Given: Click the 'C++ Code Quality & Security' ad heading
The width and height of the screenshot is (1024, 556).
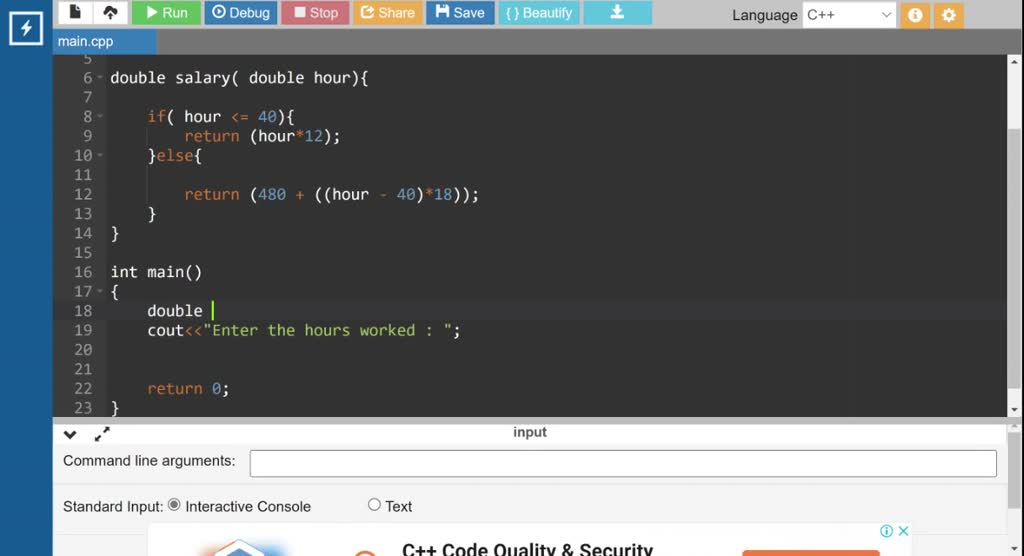Looking at the screenshot, I should point(528,549).
